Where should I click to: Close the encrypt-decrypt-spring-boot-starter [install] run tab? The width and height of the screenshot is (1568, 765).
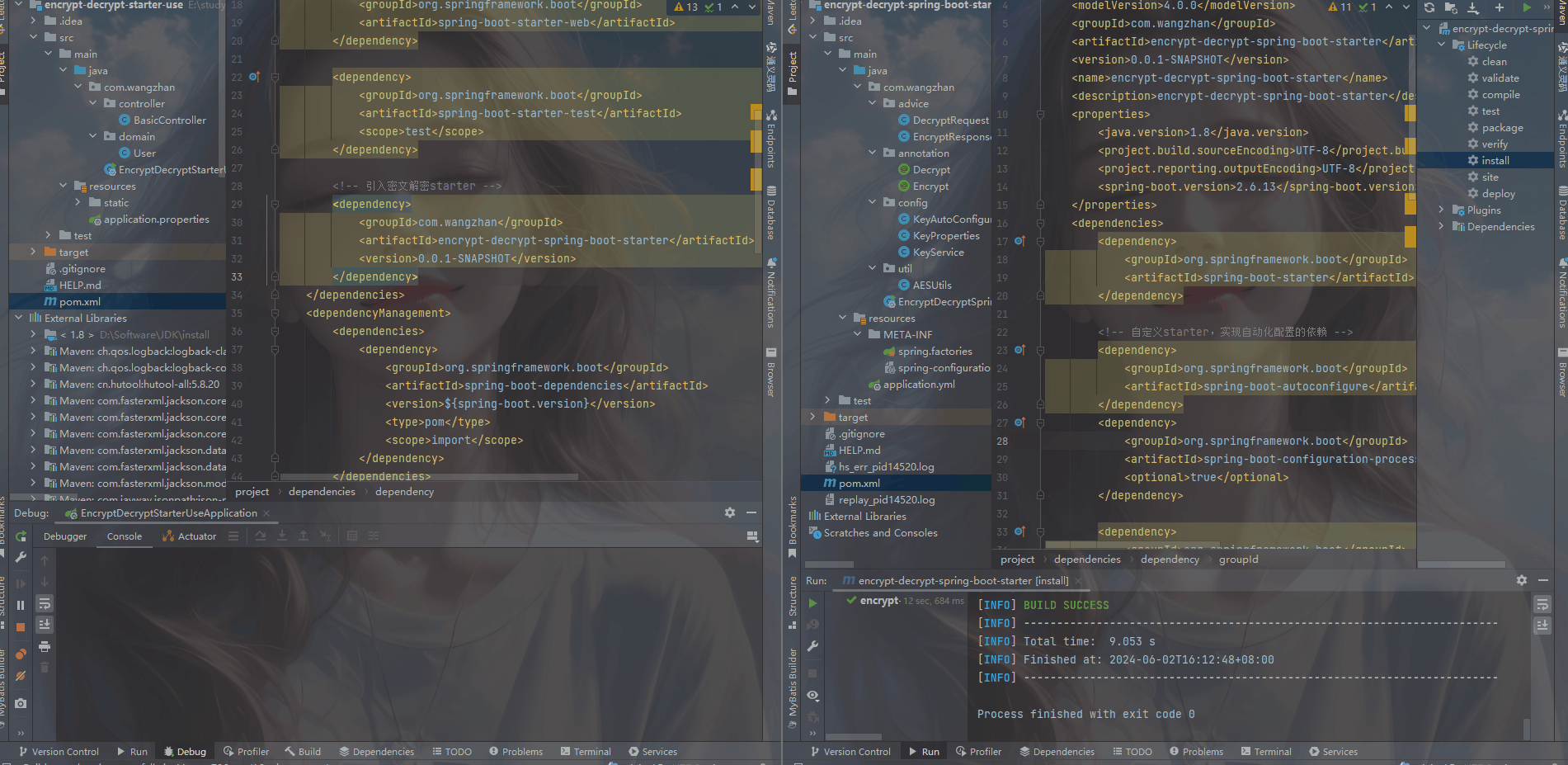pos(1078,581)
